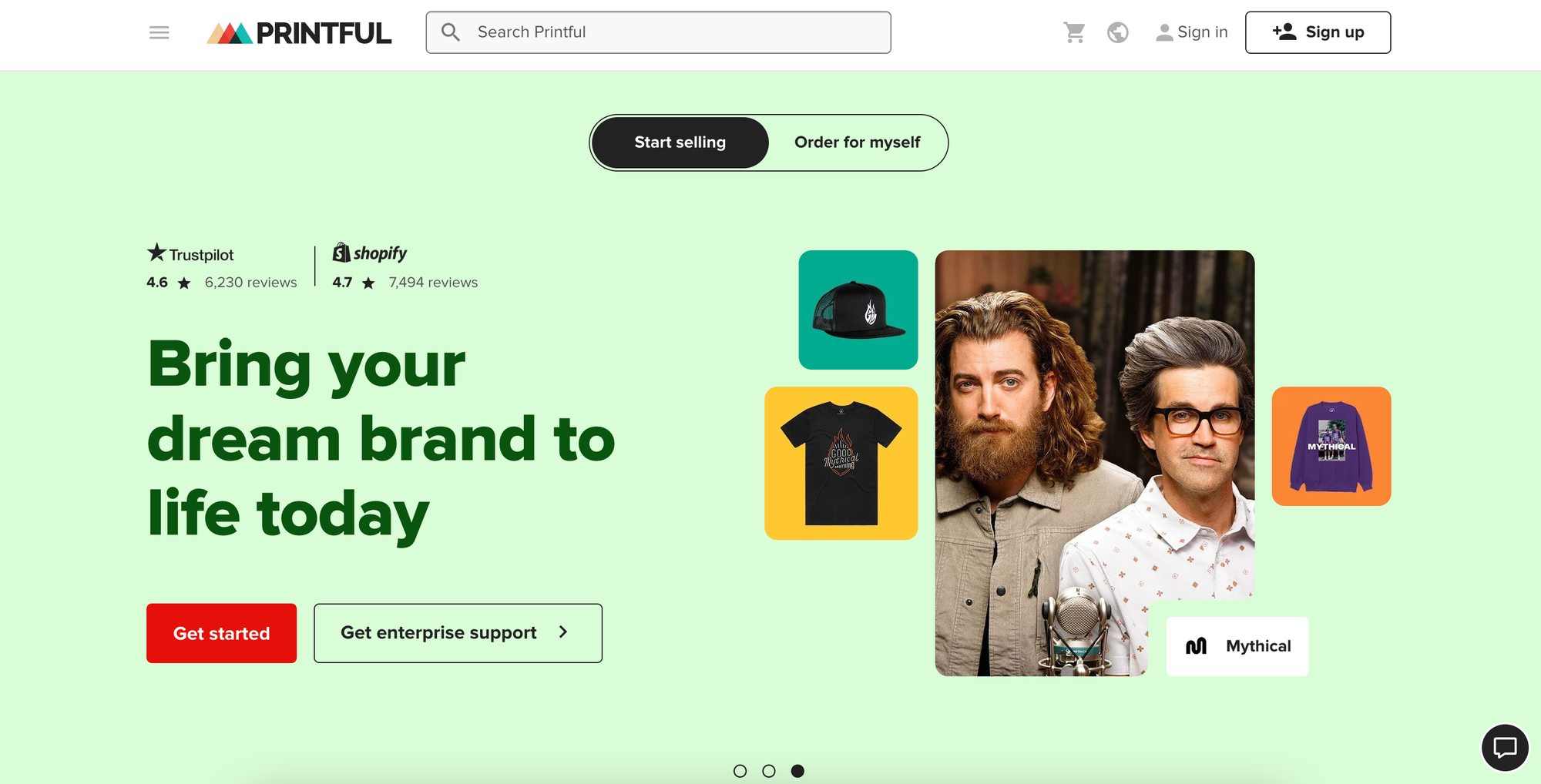
Task: Open the purple Mythical sweatshirt thumbnail
Action: pos(1331,446)
